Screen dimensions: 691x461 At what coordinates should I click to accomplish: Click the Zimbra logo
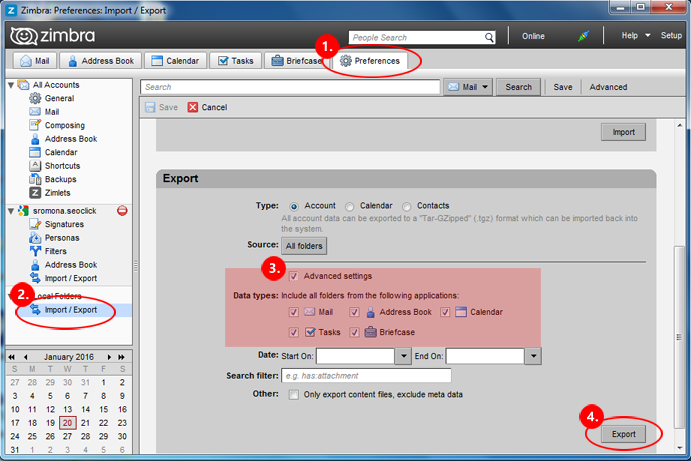pos(52,35)
